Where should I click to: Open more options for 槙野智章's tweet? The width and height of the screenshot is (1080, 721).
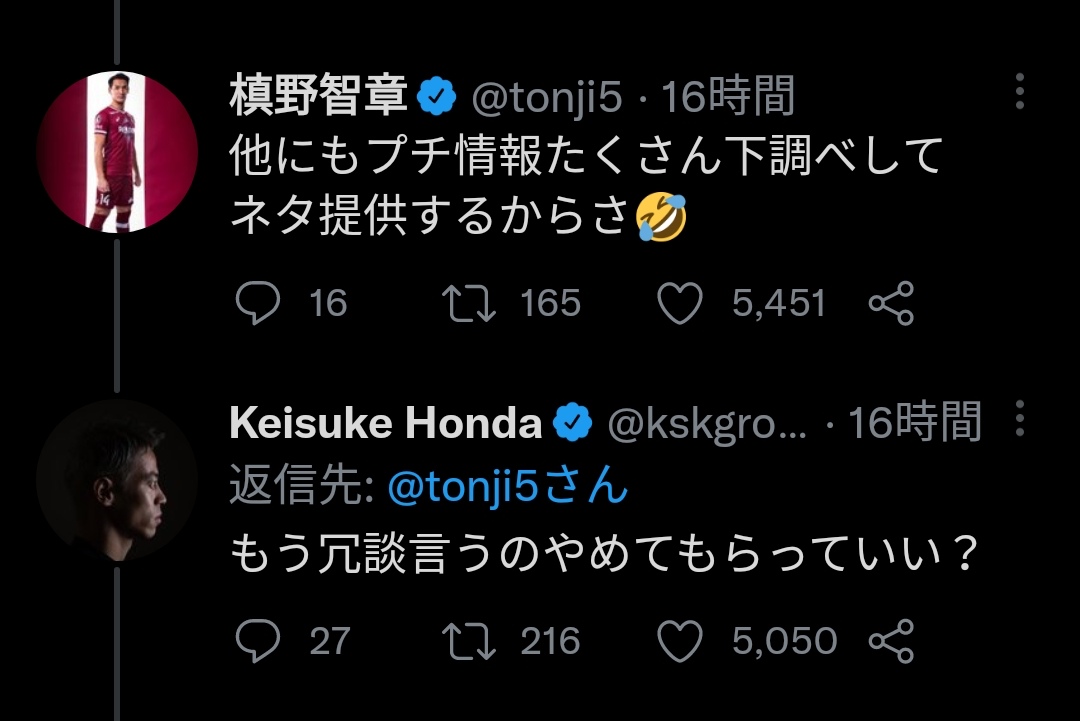coord(1019,92)
